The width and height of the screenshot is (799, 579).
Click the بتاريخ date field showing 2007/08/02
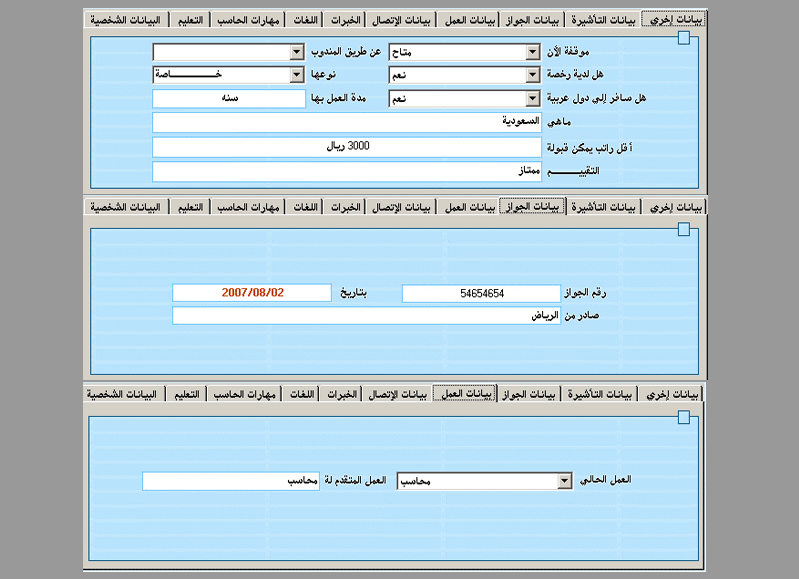252,293
